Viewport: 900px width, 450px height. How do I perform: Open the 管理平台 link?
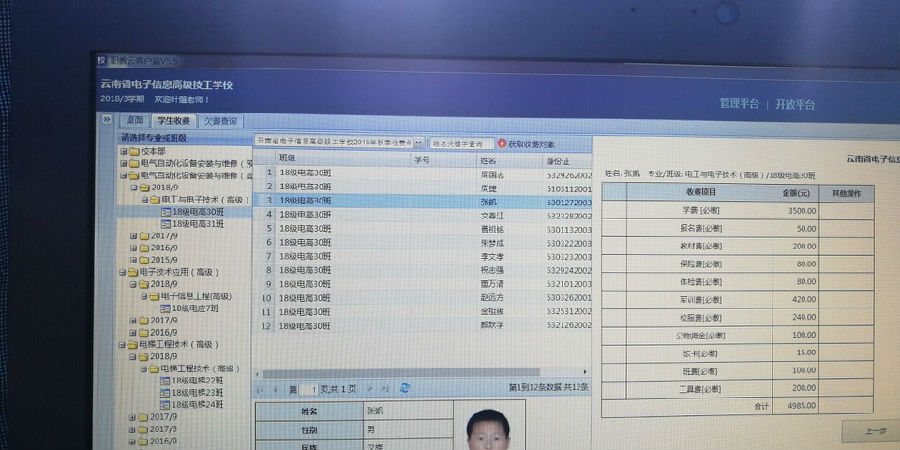(739, 103)
